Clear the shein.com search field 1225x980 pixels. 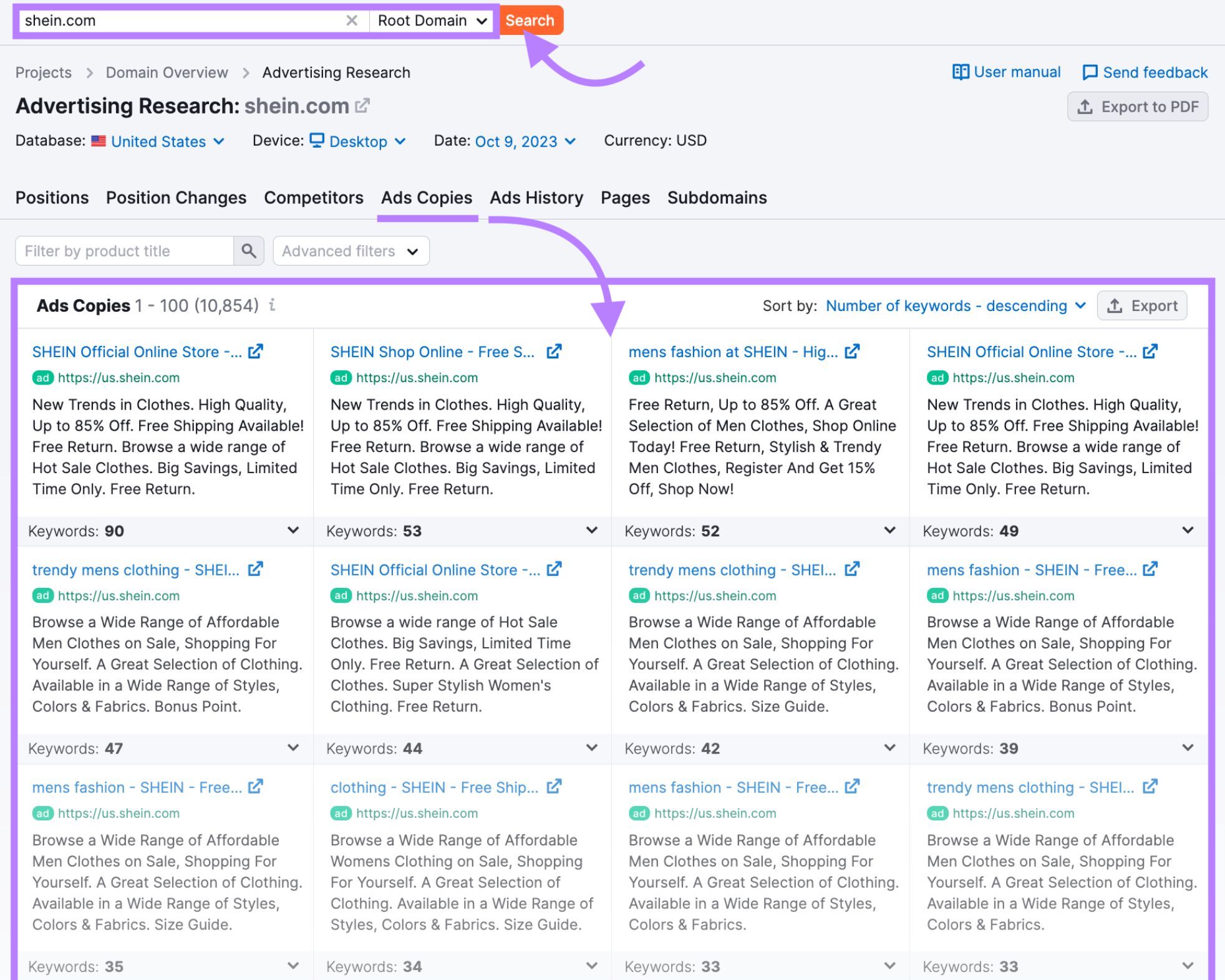click(352, 20)
